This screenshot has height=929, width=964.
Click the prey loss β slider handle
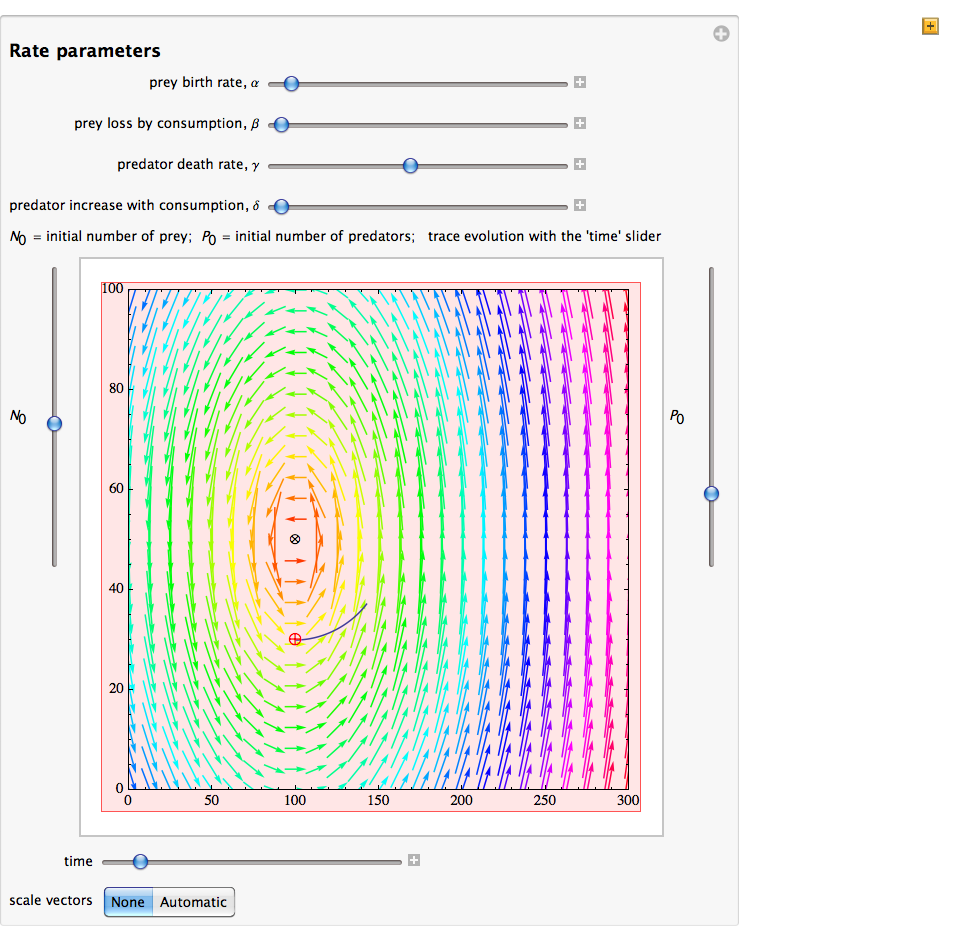(x=281, y=125)
